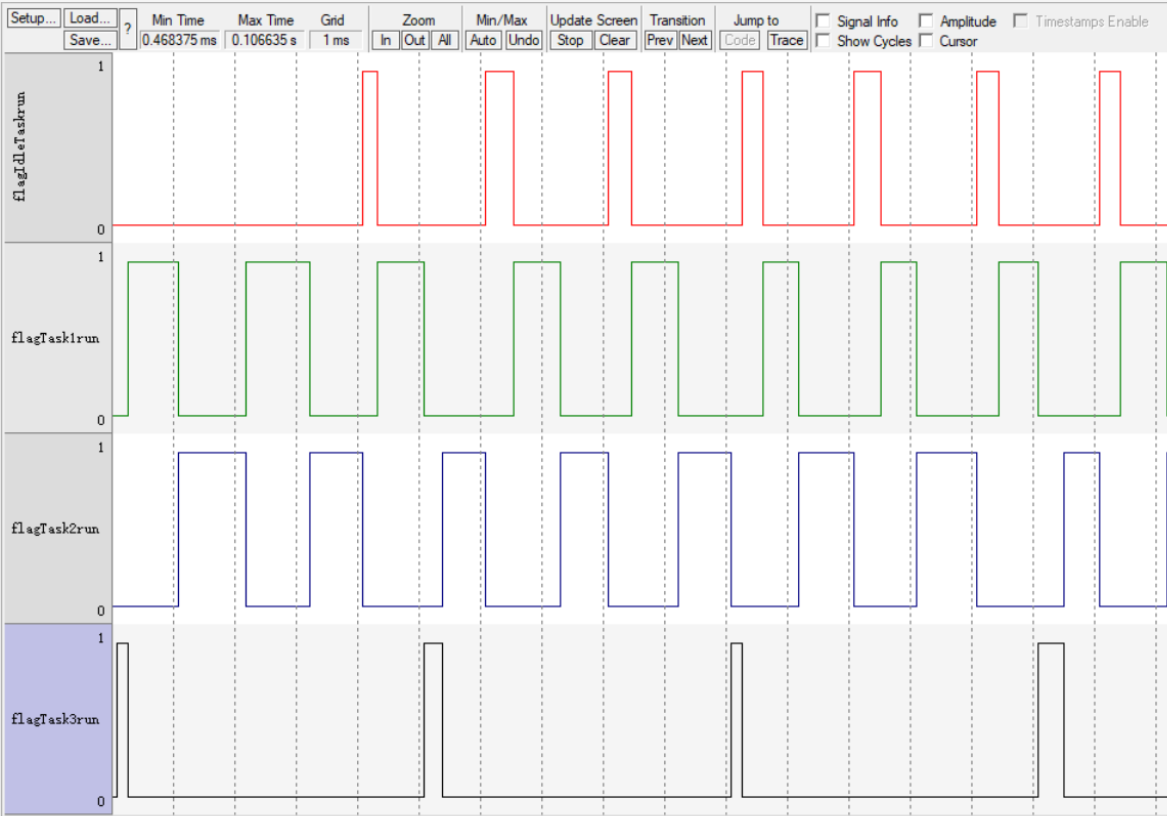The width and height of the screenshot is (1167, 816).
Task: Zoom All to show entire trace
Action: click(444, 40)
